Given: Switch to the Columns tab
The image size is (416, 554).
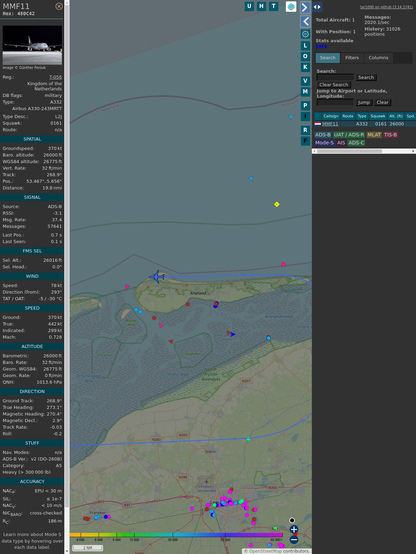Looking at the screenshot, I should click(x=378, y=58).
